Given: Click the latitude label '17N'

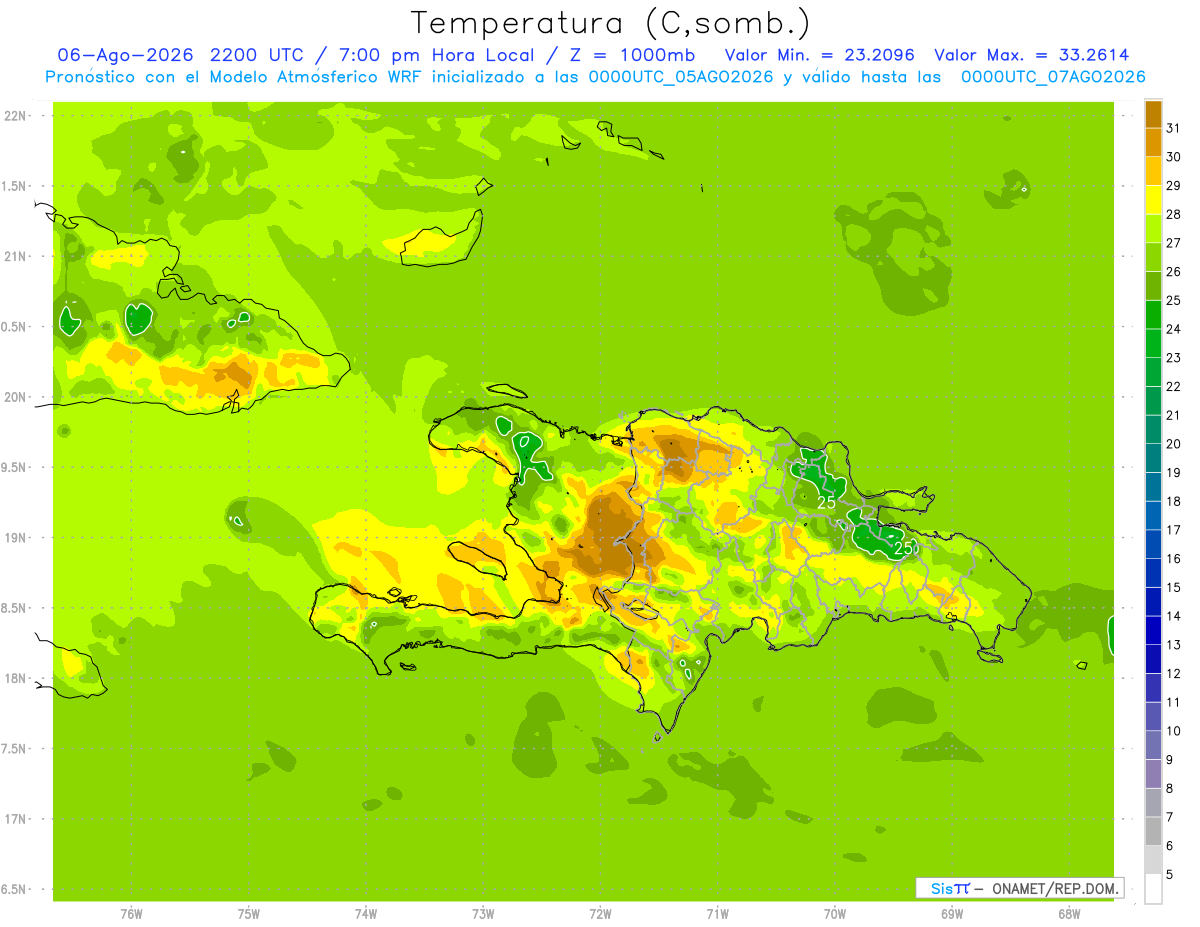Looking at the screenshot, I should pyautogui.click(x=16, y=819).
